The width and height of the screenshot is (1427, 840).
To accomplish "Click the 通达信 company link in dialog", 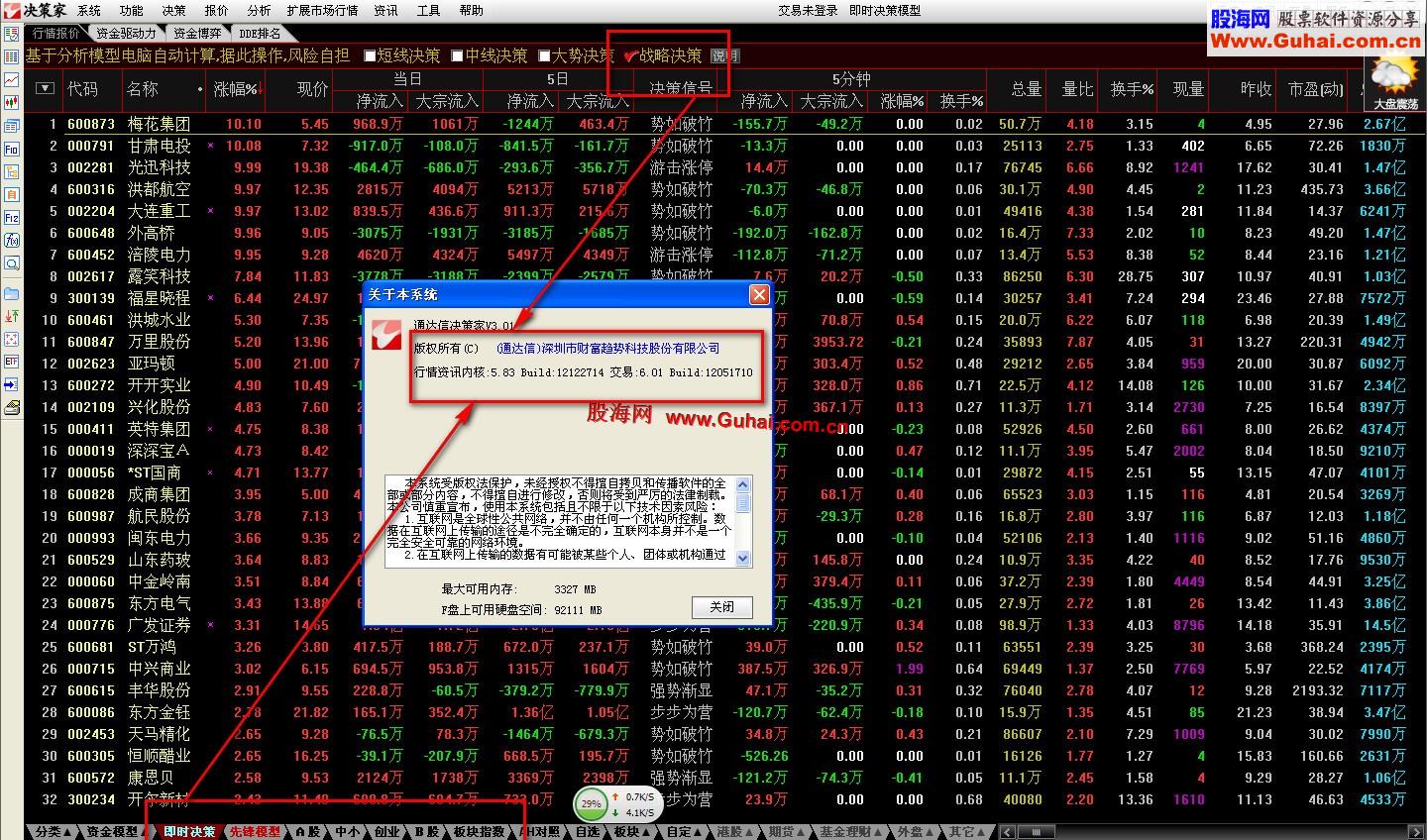I will pos(607,349).
